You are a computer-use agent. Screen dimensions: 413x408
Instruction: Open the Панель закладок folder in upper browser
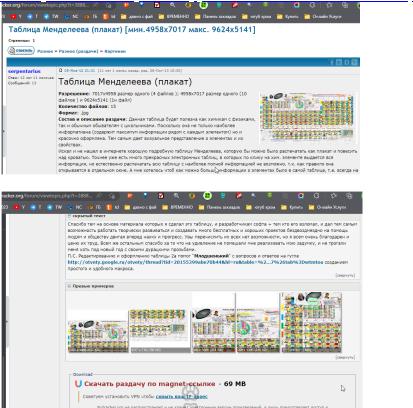215,16
